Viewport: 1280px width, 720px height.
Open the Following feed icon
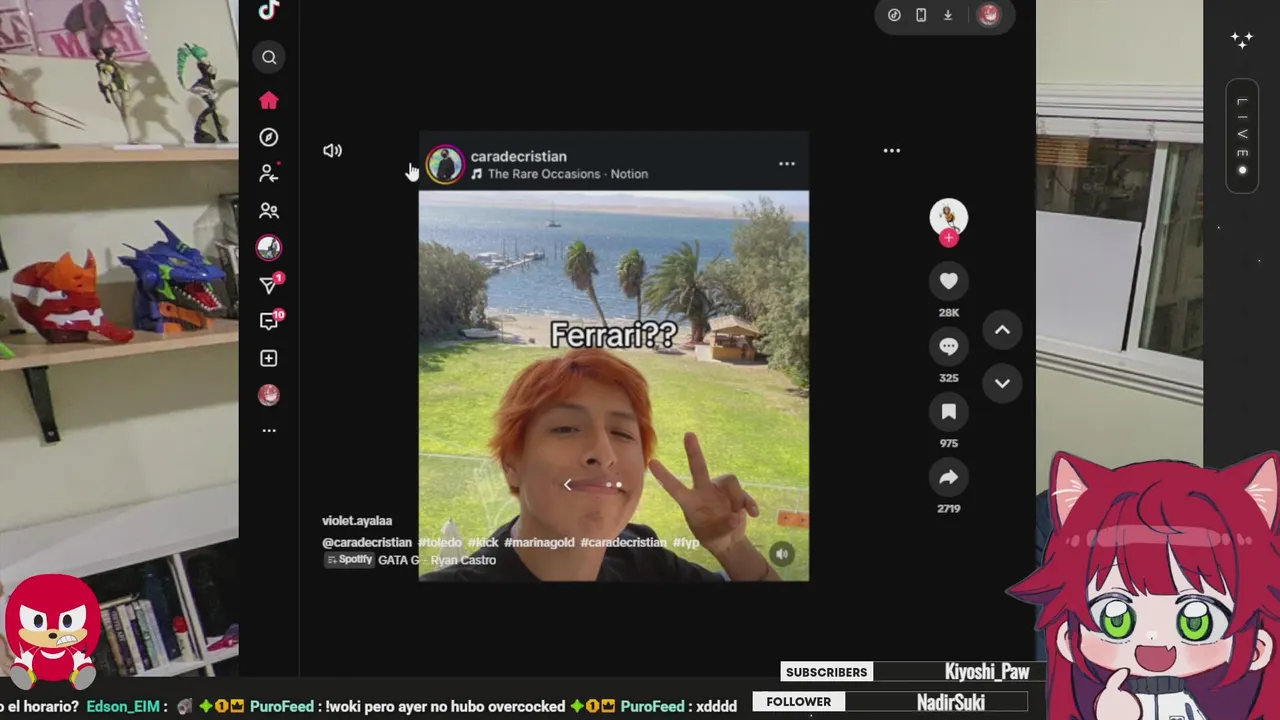pyautogui.click(x=268, y=173)
